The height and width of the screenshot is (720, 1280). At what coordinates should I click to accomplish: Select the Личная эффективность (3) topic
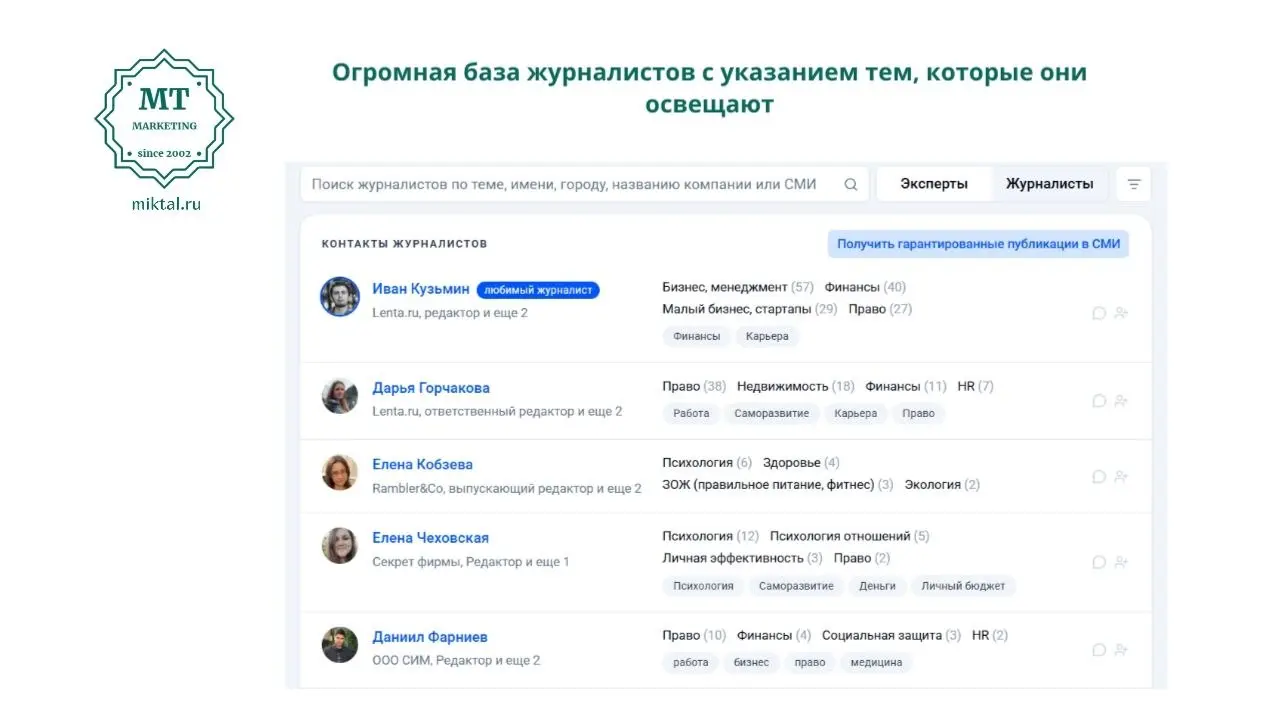point(743,558)
